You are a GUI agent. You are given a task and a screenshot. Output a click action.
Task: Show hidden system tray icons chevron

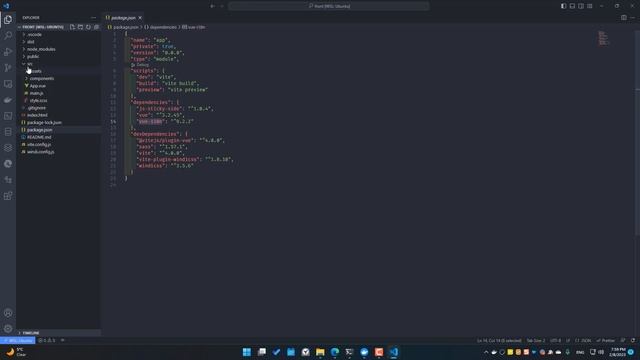point(486,352)
